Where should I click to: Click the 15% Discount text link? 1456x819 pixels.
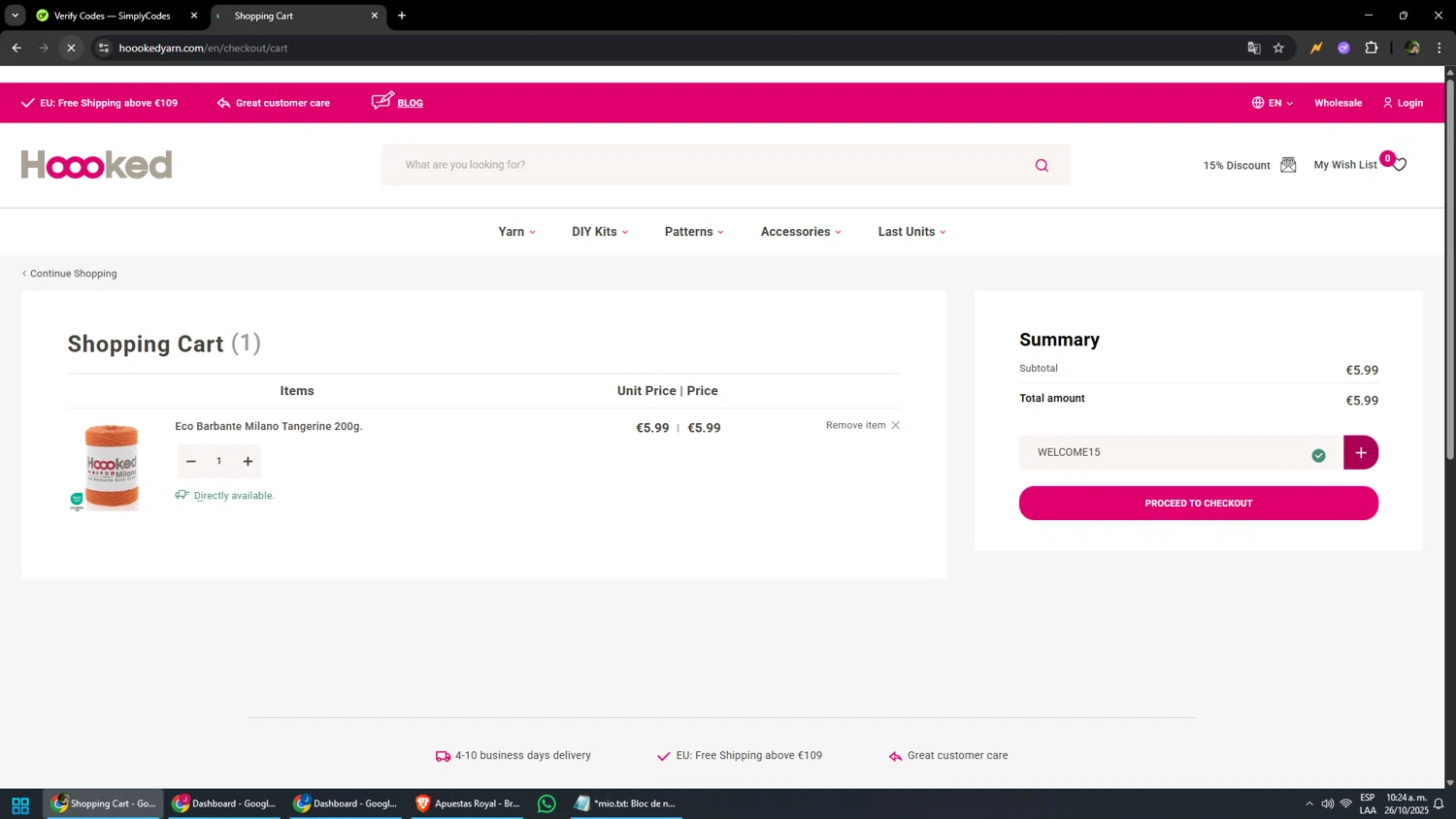(1237, 166)
